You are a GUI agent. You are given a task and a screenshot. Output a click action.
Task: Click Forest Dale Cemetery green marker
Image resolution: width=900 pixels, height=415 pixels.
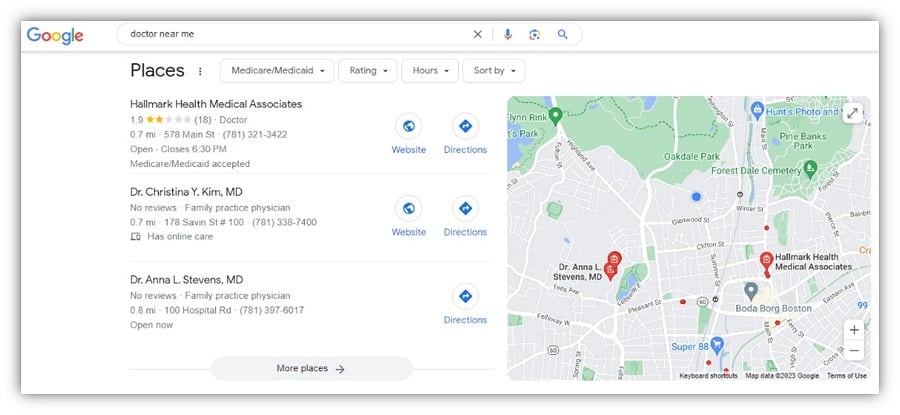point(810,169)
